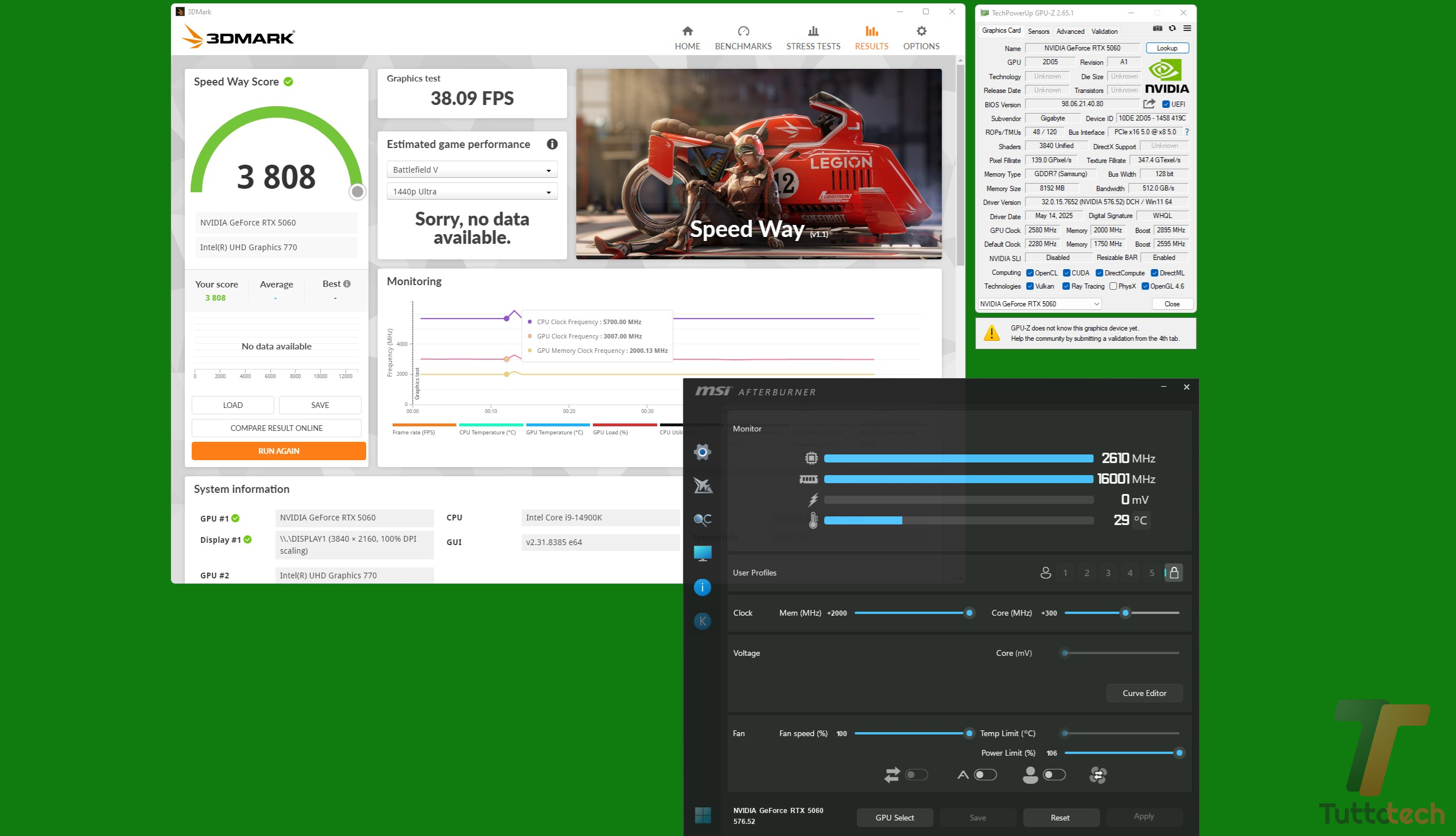Select the Afterburner MSI logo icon
Screen dimensions: 1456x836
pyautogui.click(x=702, y=487)
